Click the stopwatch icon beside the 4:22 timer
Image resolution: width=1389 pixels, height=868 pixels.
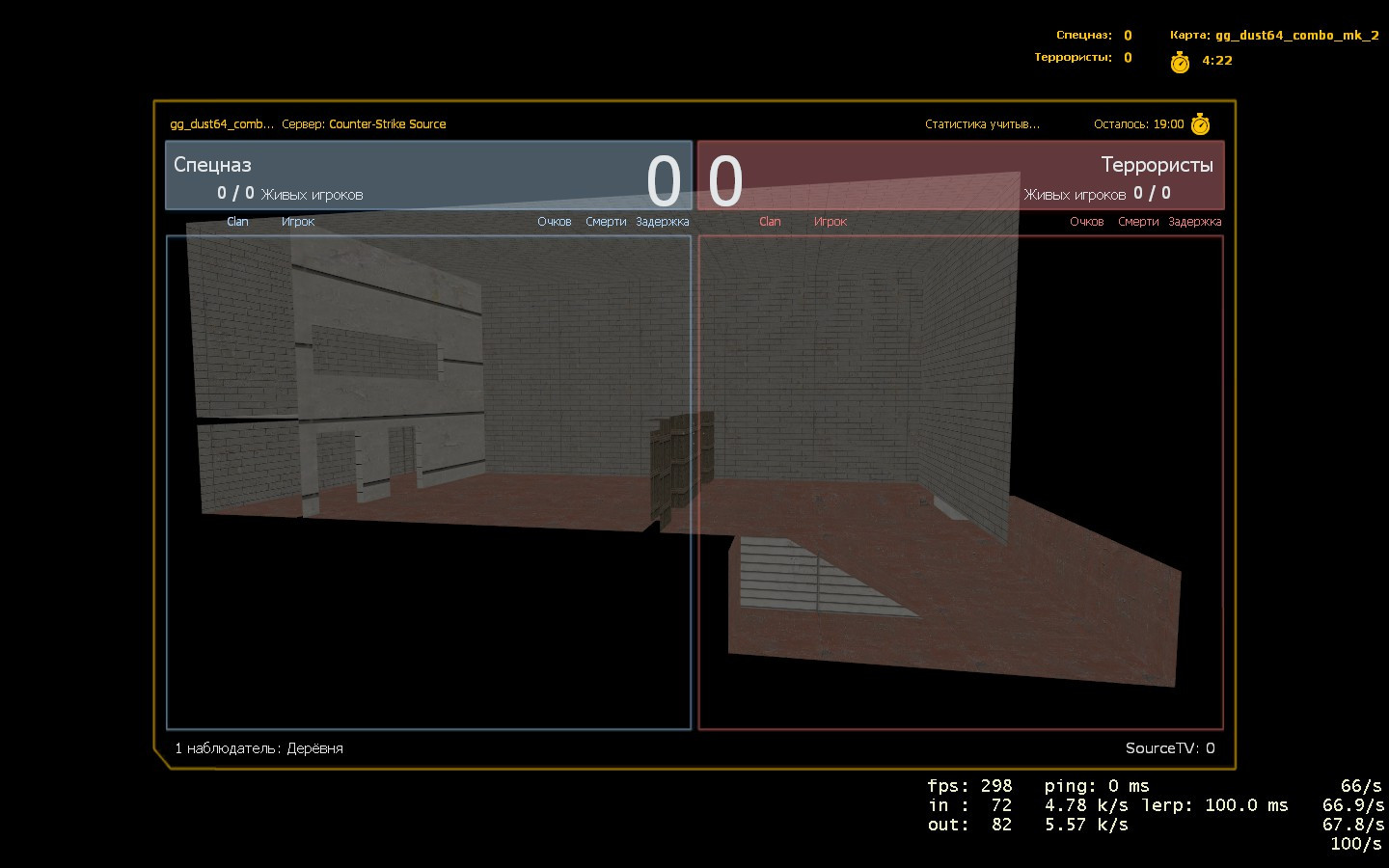point(1180,63)
